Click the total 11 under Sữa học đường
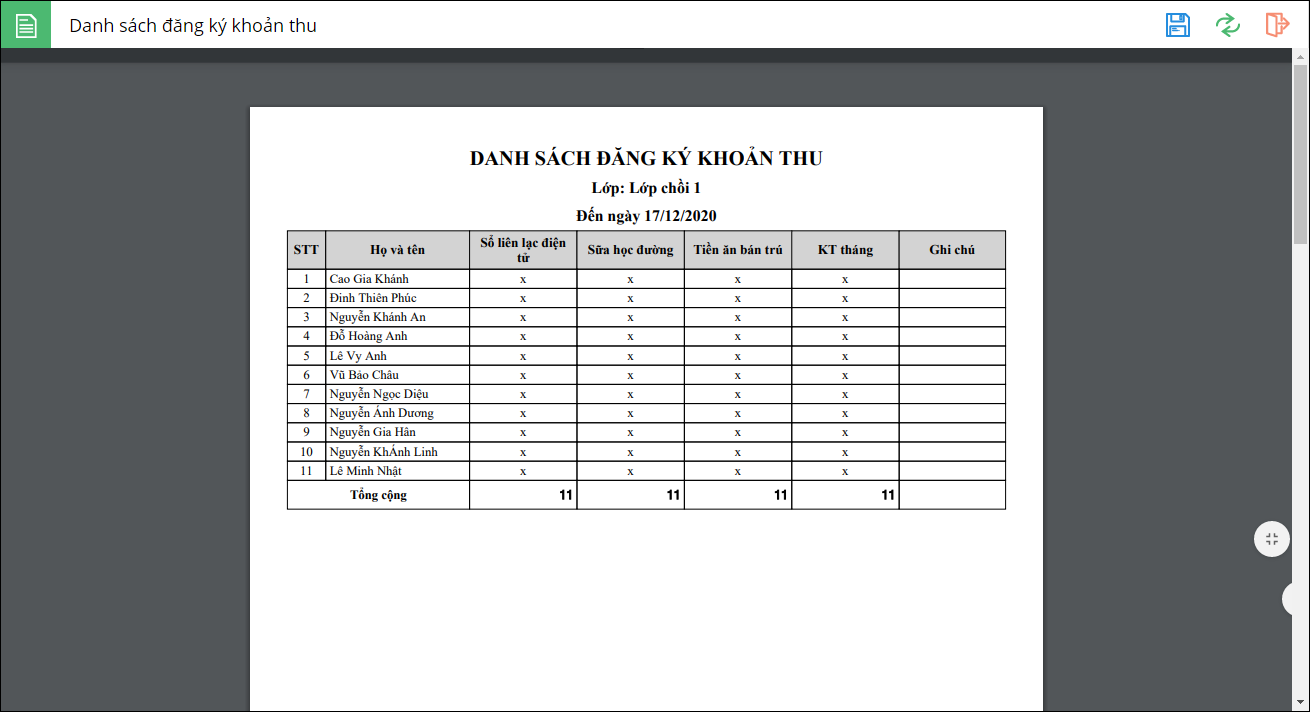Viewport: 1310px width, 712px height. 673,494
